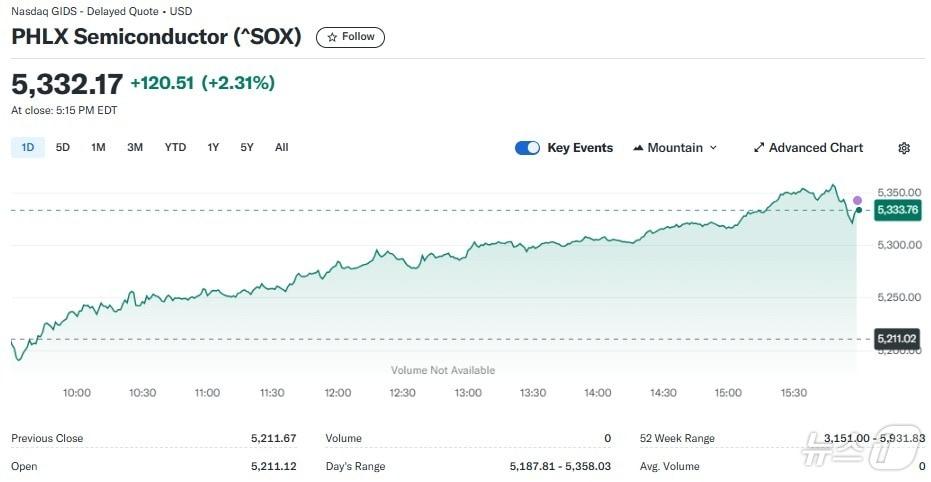Open chart settings gear icon

tap(904, 148)
